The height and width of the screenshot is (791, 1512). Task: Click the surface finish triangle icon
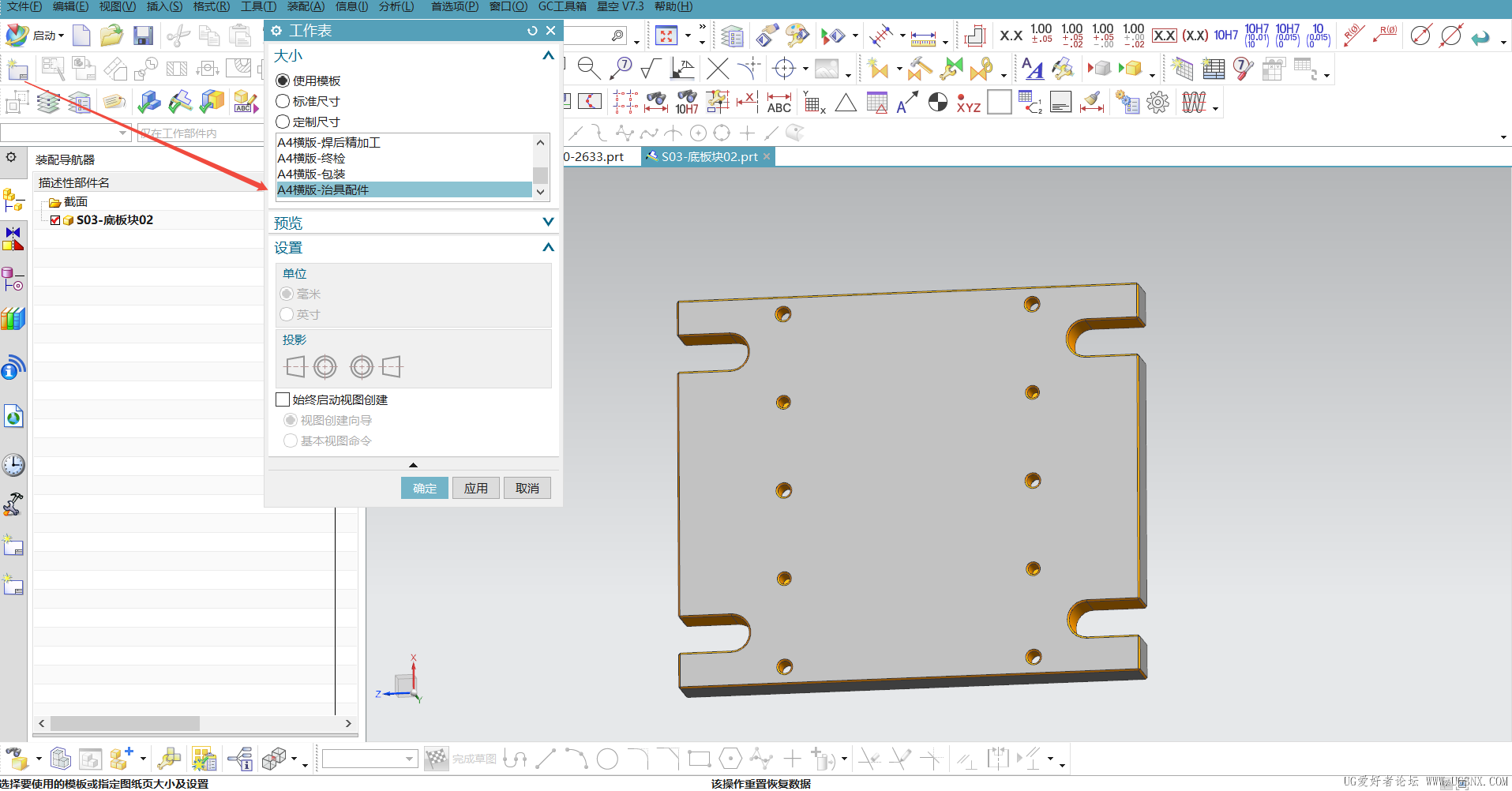[846, 103]
